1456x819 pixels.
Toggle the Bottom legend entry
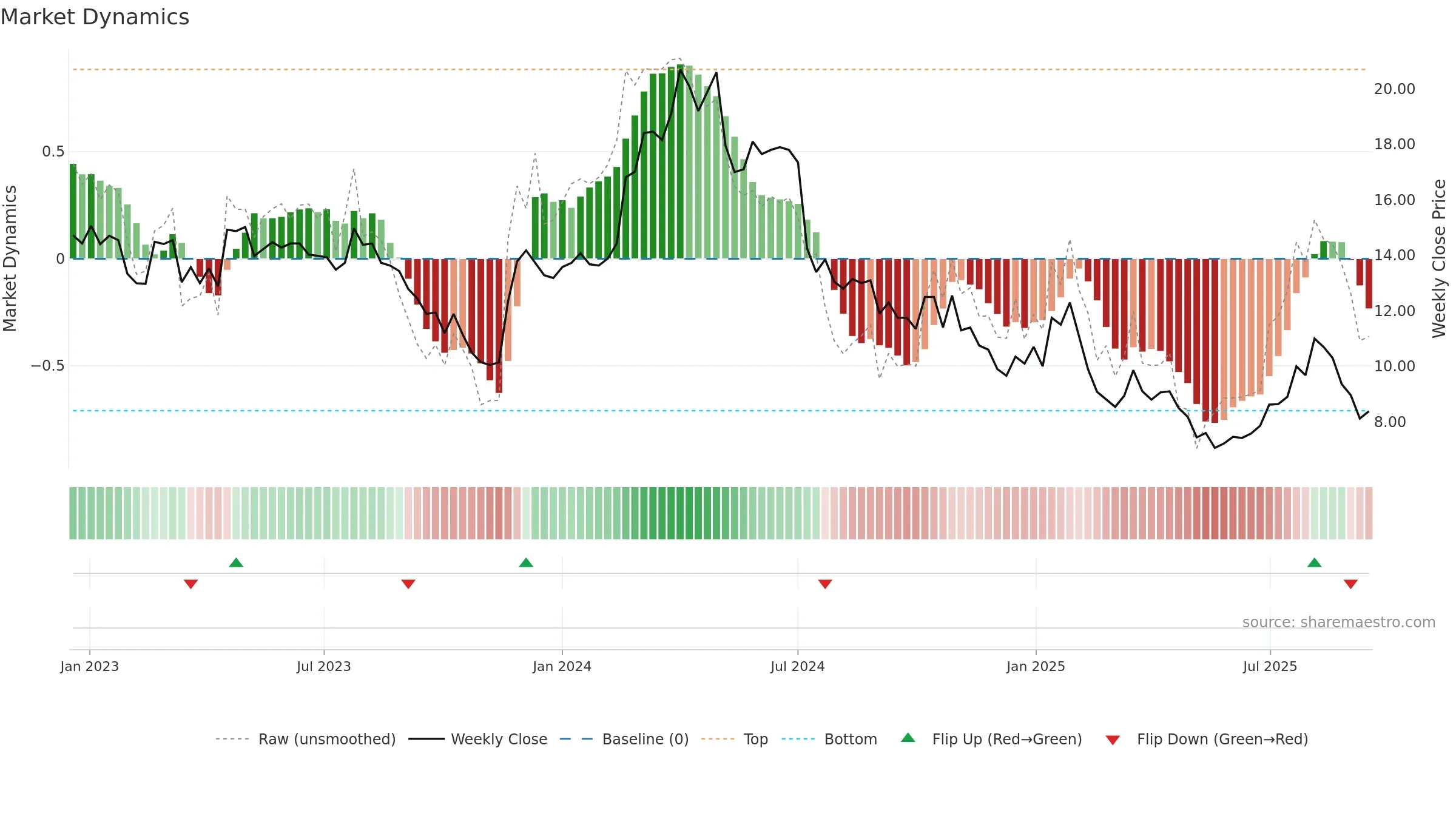tap(829, 739)
